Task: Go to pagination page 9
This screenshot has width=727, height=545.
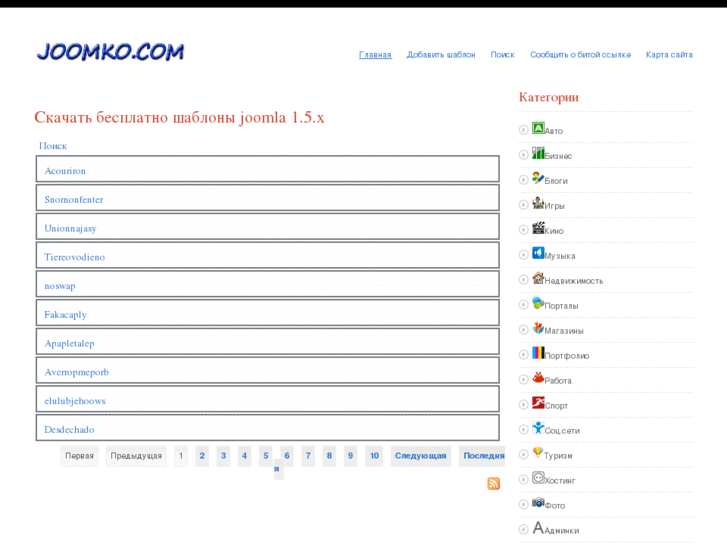Action: click(351, 456)
